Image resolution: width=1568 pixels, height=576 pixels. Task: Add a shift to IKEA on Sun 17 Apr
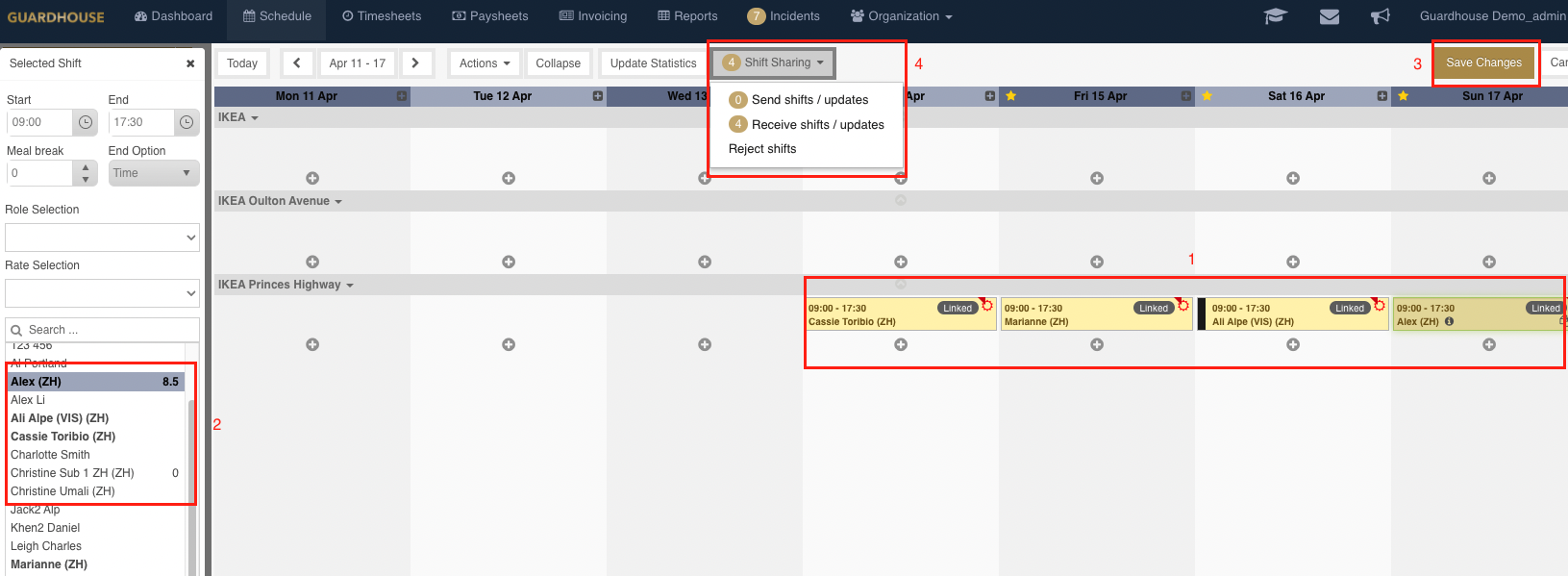click(1489, 178)
